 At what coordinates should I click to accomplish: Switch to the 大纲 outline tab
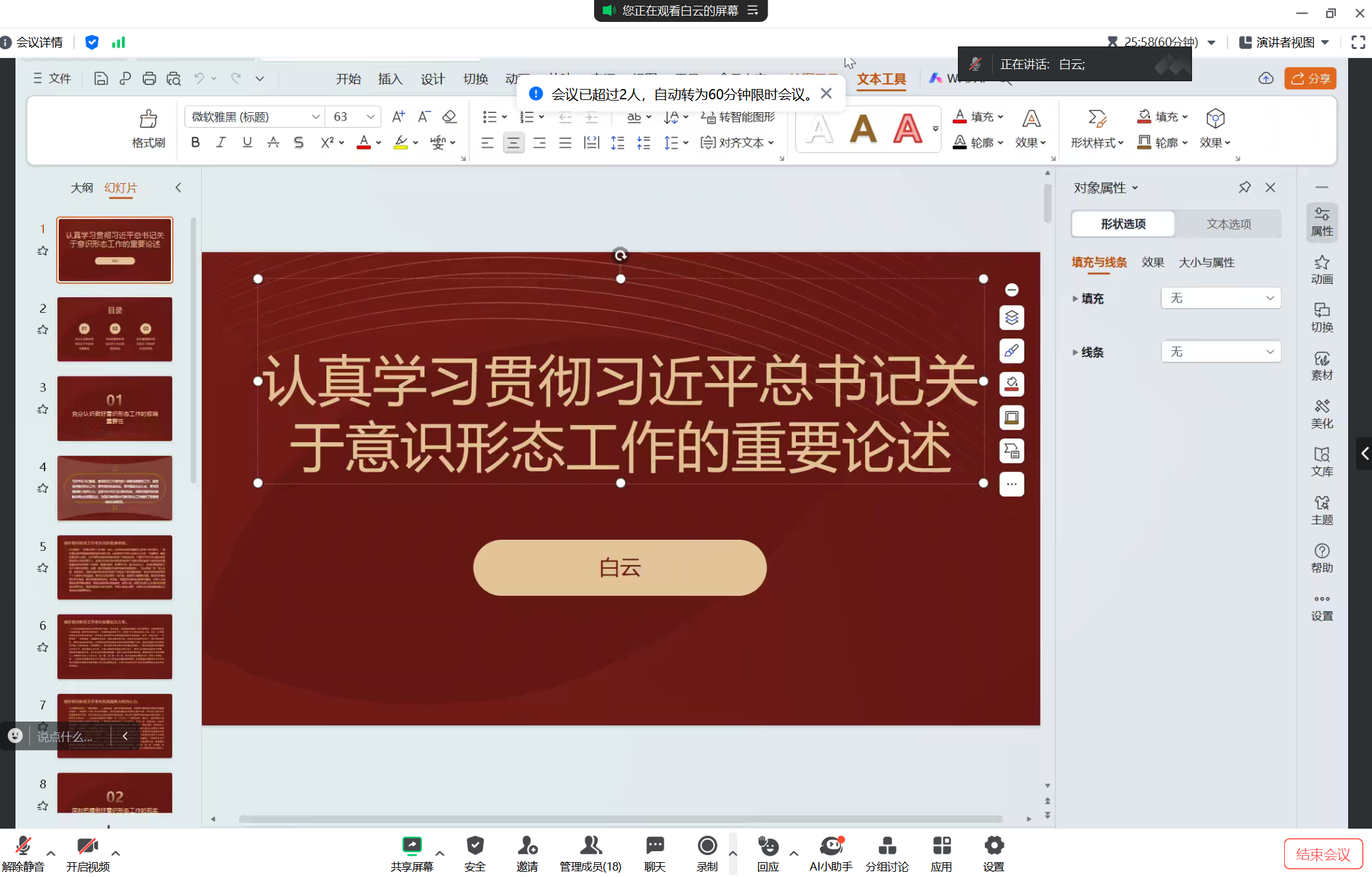[82, 188]
